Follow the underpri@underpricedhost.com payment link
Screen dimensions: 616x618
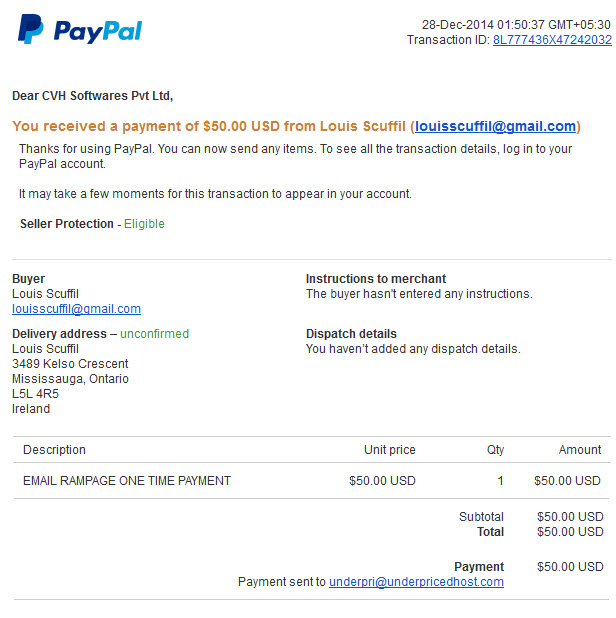click(x=416, y=582)
